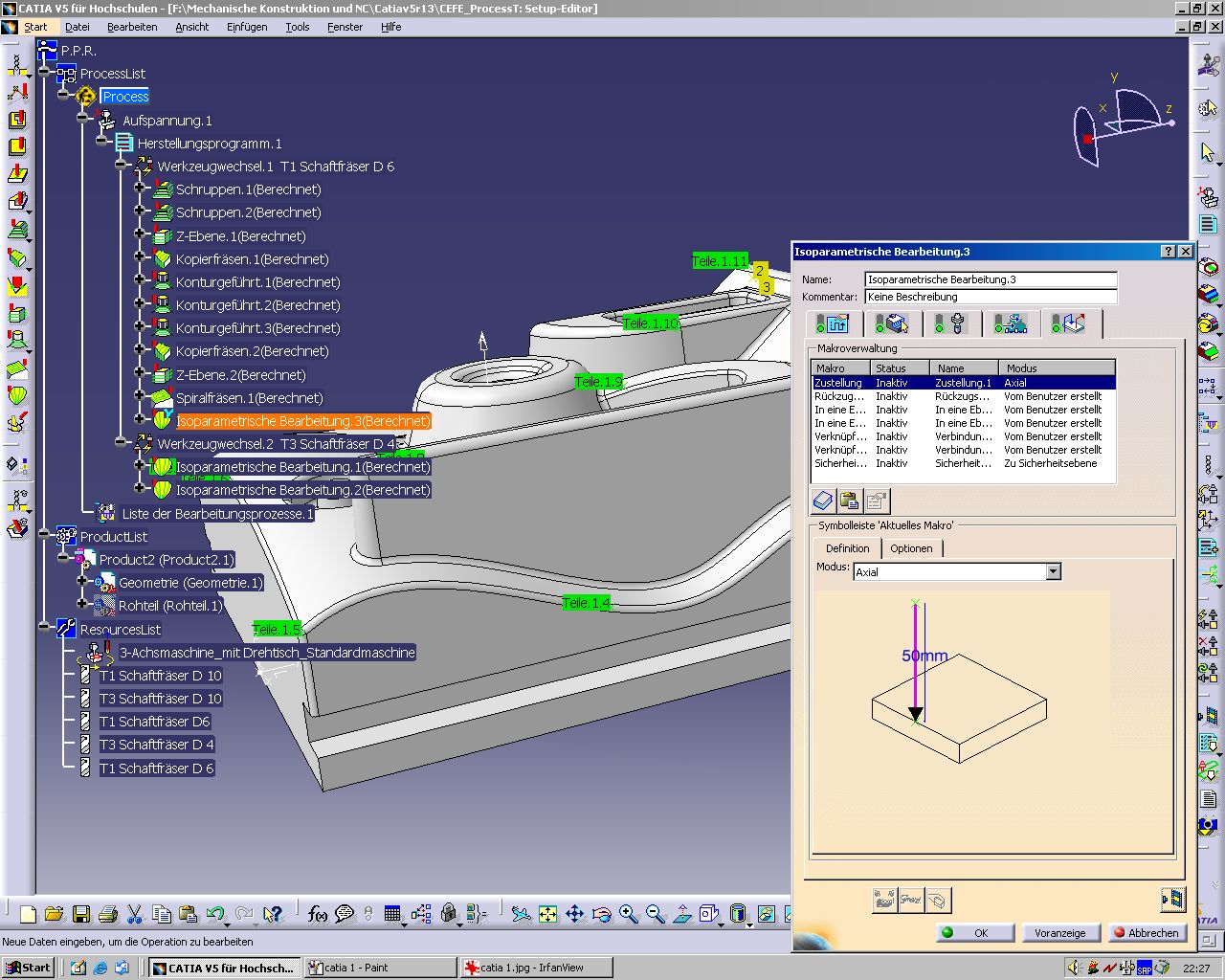Collapse the Aufspannung.1 tree node
1225x980 pixels.
[x=82, y=120]
